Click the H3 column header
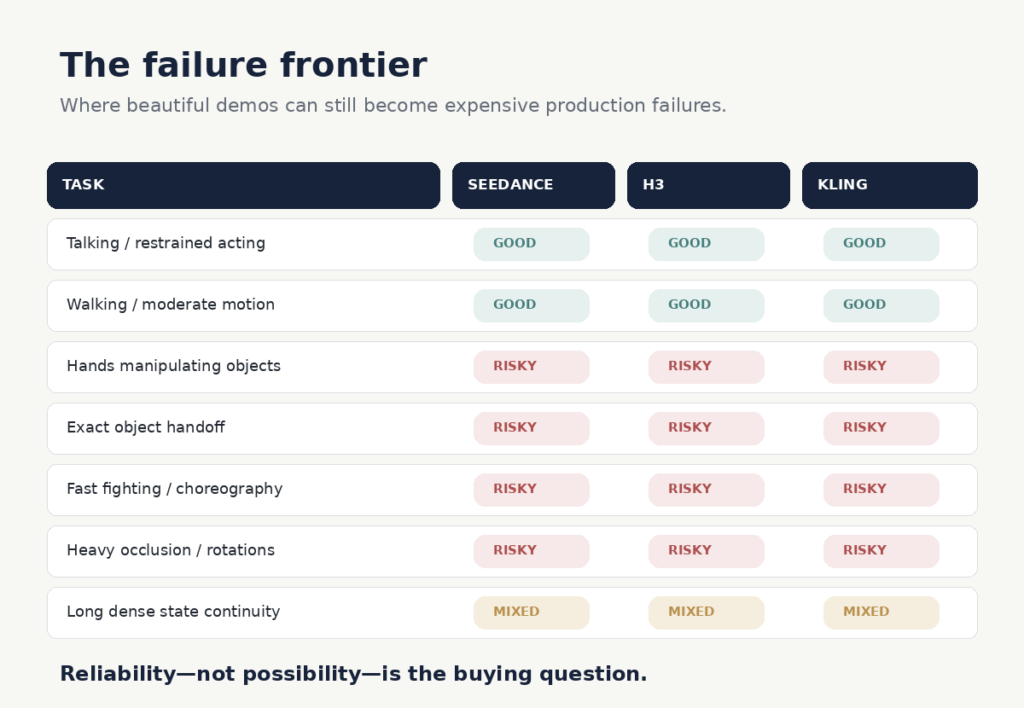The height and width of the screenshot is (708, 1024). (x=709, y=185)
